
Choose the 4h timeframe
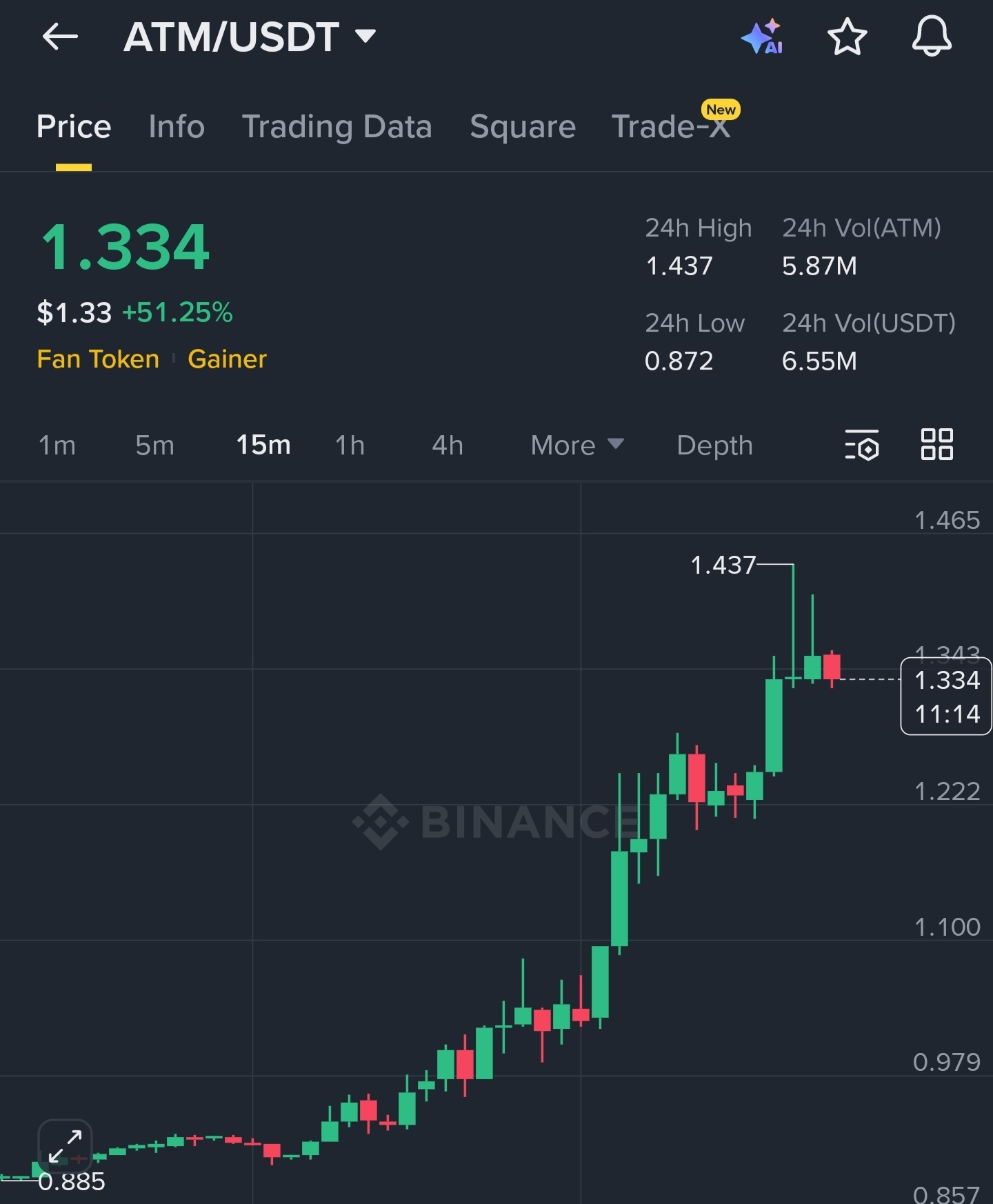(x=448, y=445)
